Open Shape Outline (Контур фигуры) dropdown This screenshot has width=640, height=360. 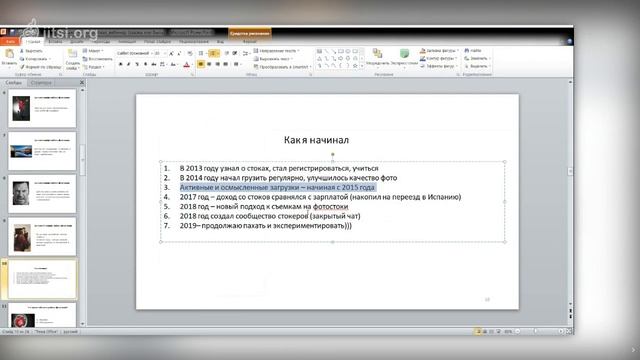pyautogui.click(x=438, y=58)
